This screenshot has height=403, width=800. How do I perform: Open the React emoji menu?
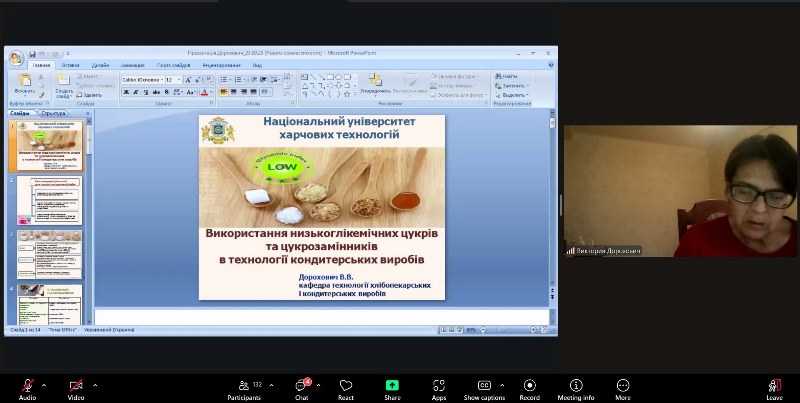click(x=346, y=385)
